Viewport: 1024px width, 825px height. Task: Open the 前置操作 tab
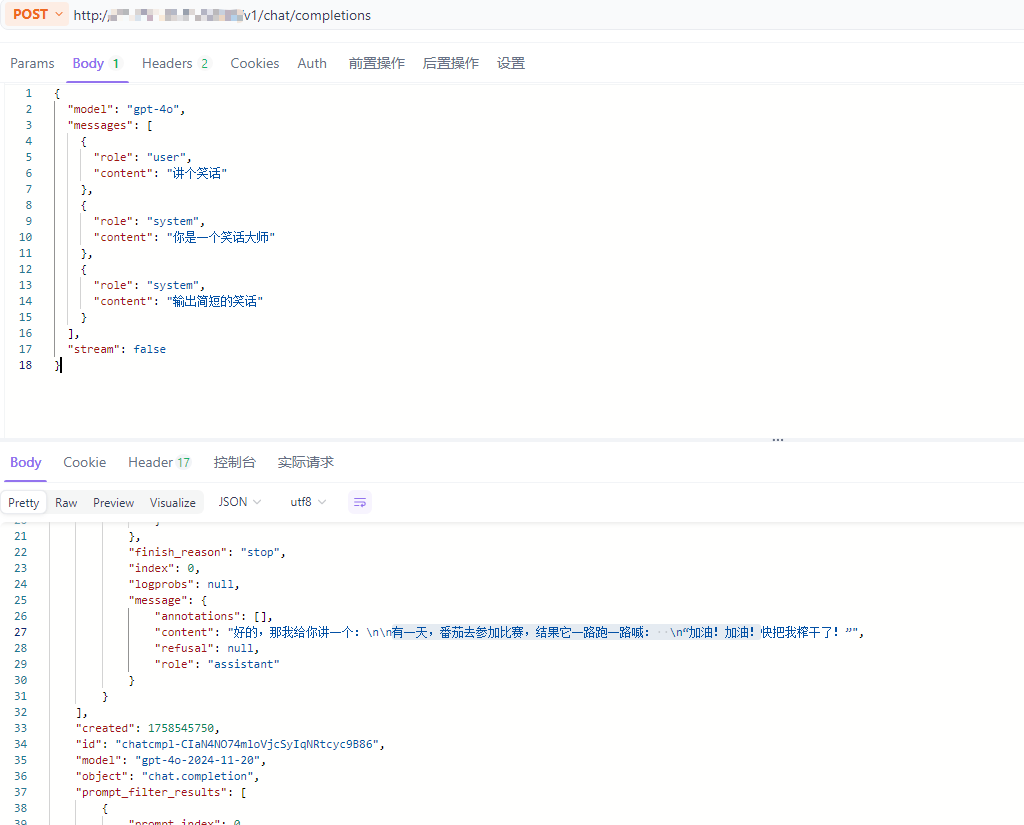376,63
